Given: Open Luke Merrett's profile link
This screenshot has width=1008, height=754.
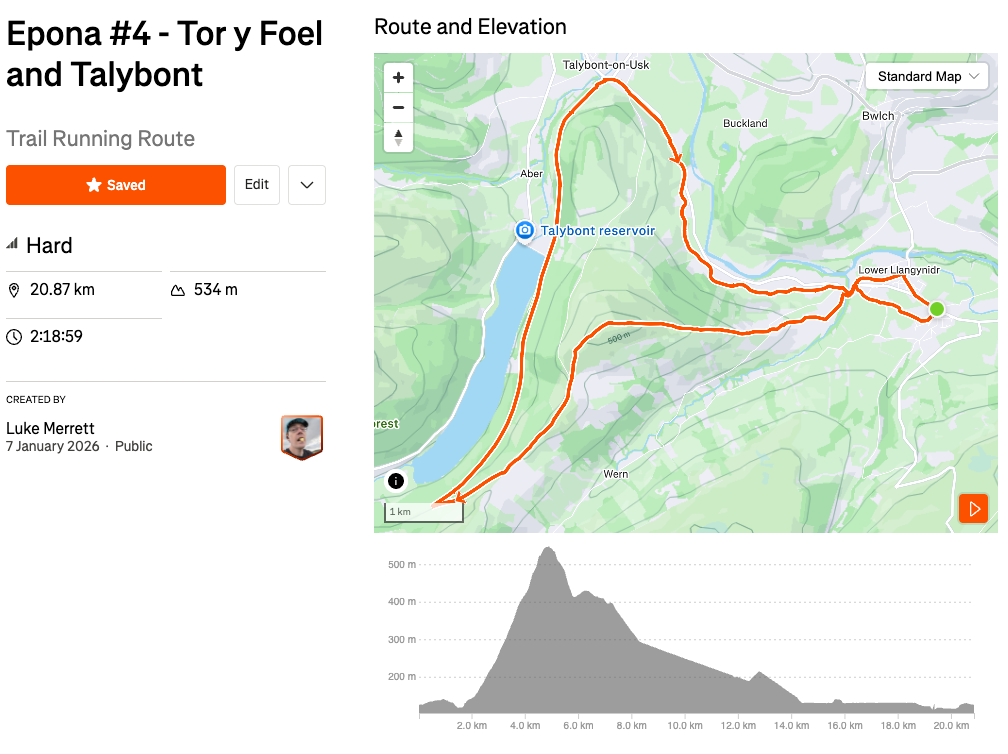Looking at the screenshot, I should (x=50, y=428).
